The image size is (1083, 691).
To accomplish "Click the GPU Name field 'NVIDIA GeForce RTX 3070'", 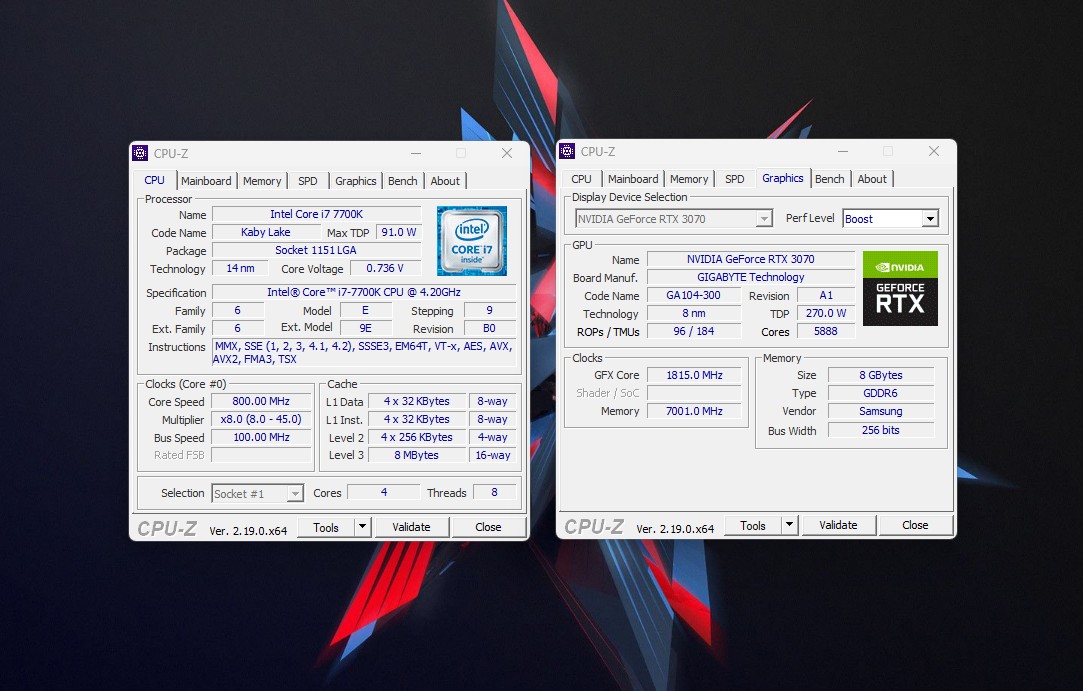I will pos(751,259).
